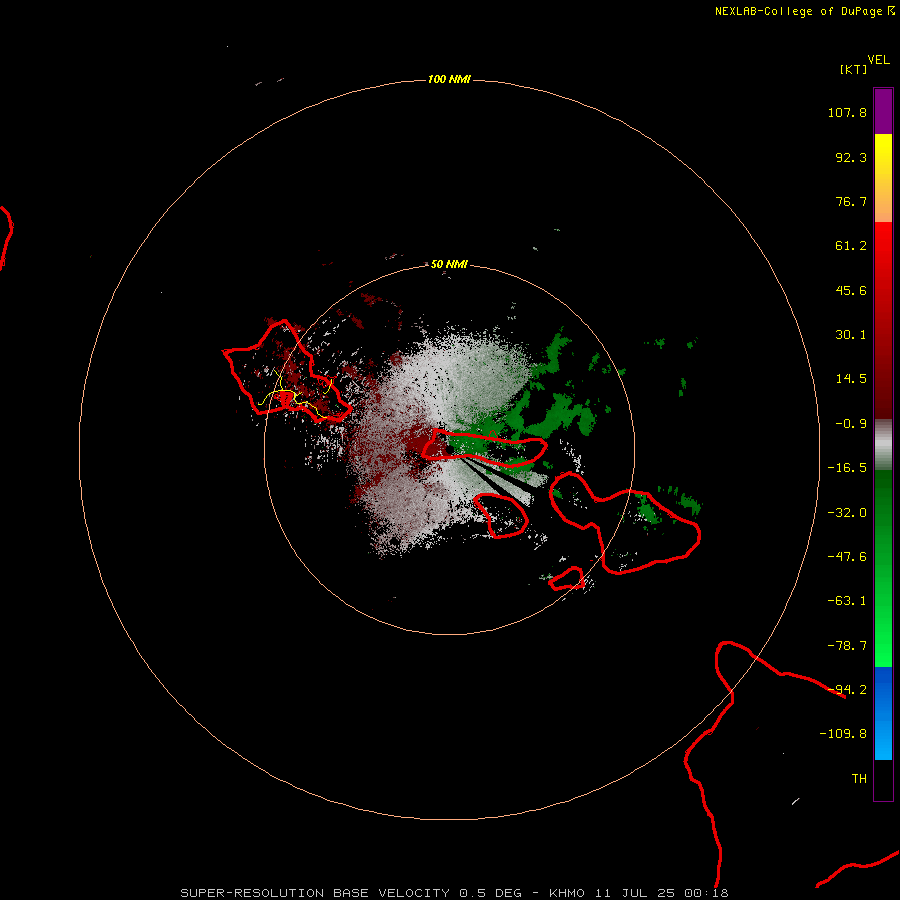This screenshot has height=900, width=900.
Task: Select the -16.5 scale value
Action: (847, 468)
